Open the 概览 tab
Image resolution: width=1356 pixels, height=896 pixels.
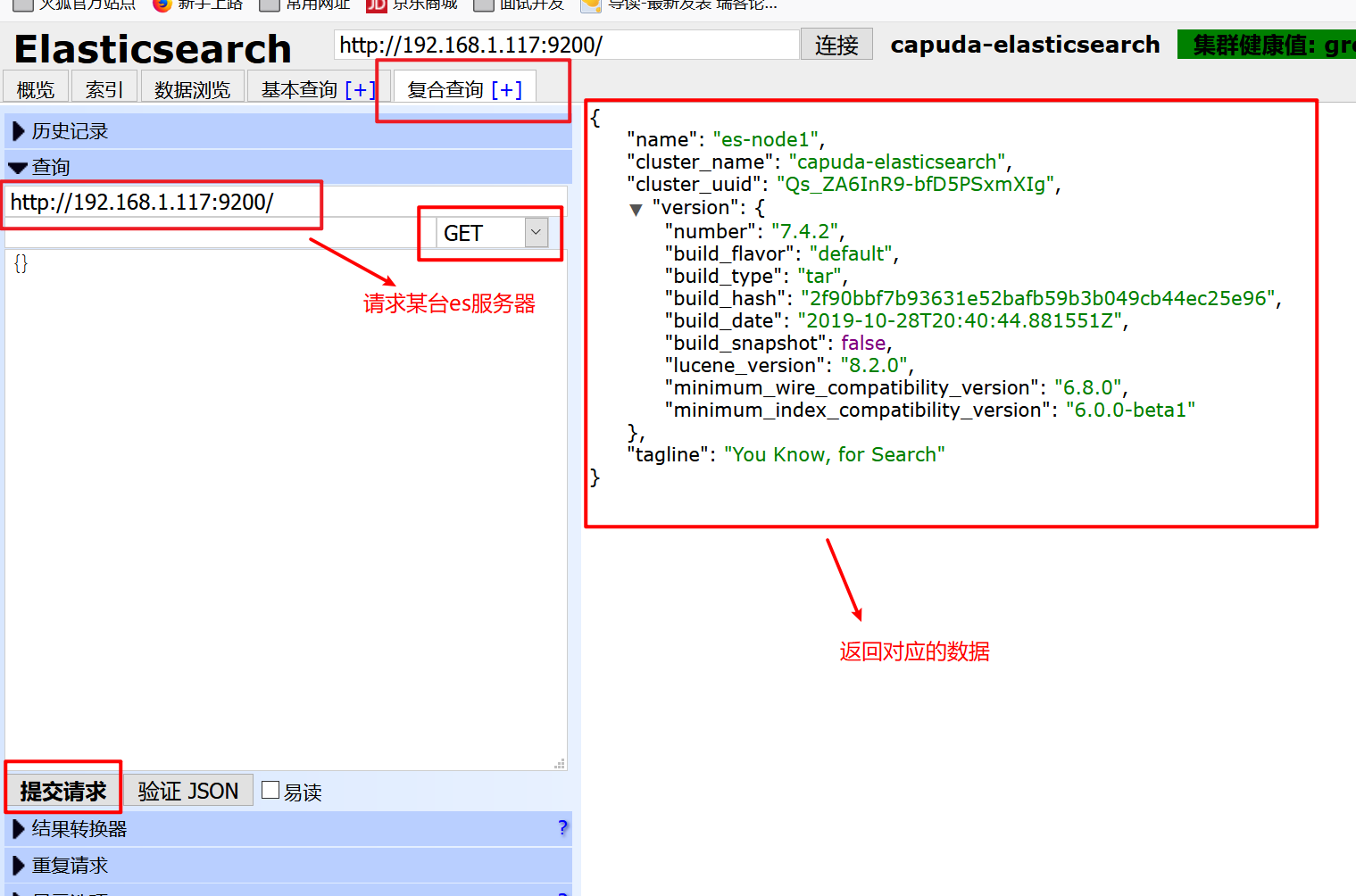click(x=36, y=89)
